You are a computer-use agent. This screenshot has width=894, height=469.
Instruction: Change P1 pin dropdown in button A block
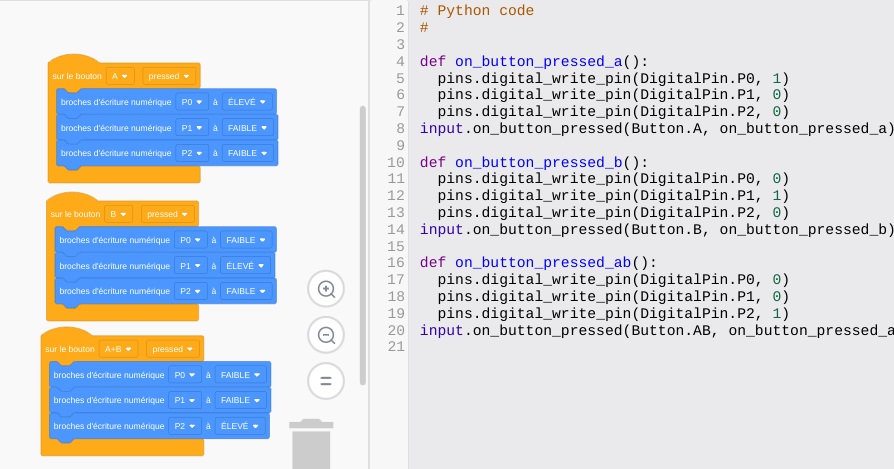click(x=192, y=128)
